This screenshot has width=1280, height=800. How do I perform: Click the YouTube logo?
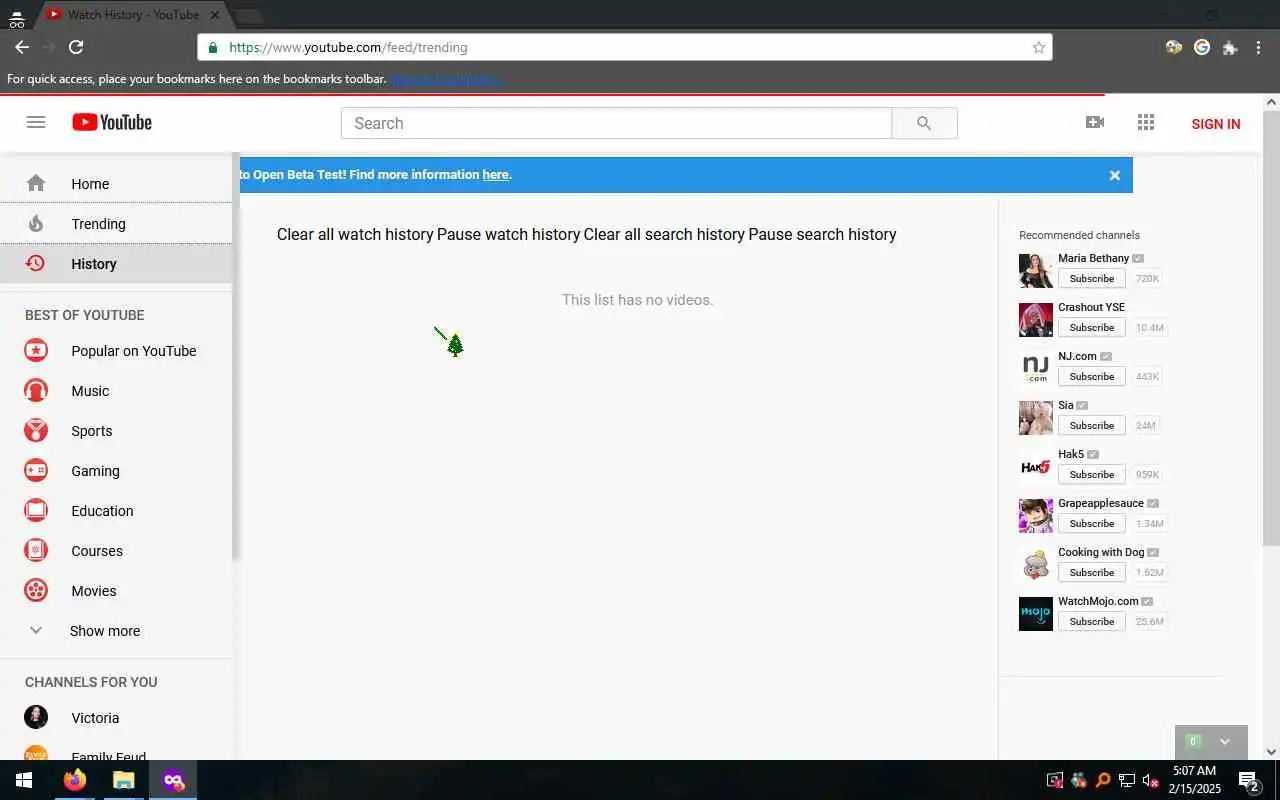(112, 122)
